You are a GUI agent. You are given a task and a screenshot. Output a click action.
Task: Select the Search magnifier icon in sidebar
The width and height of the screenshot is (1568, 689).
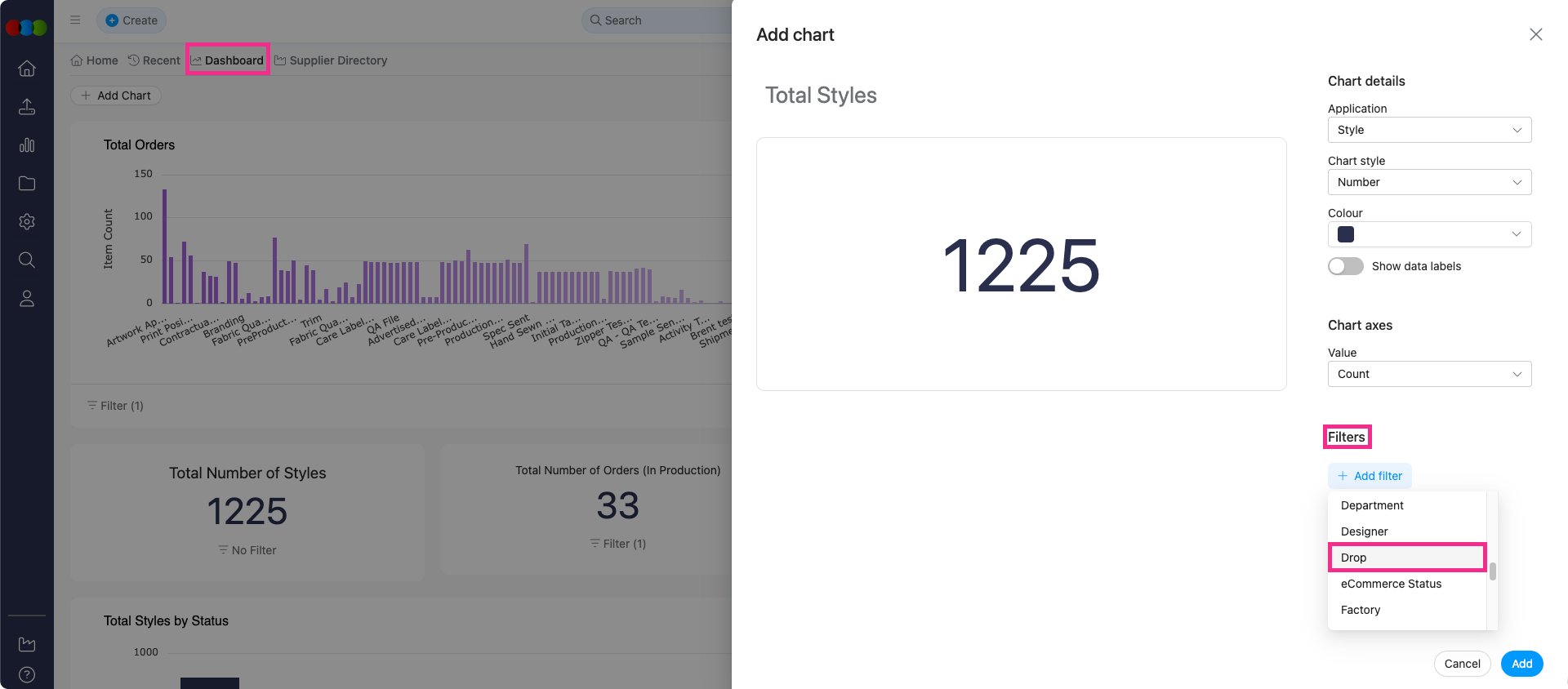[27, 260]
